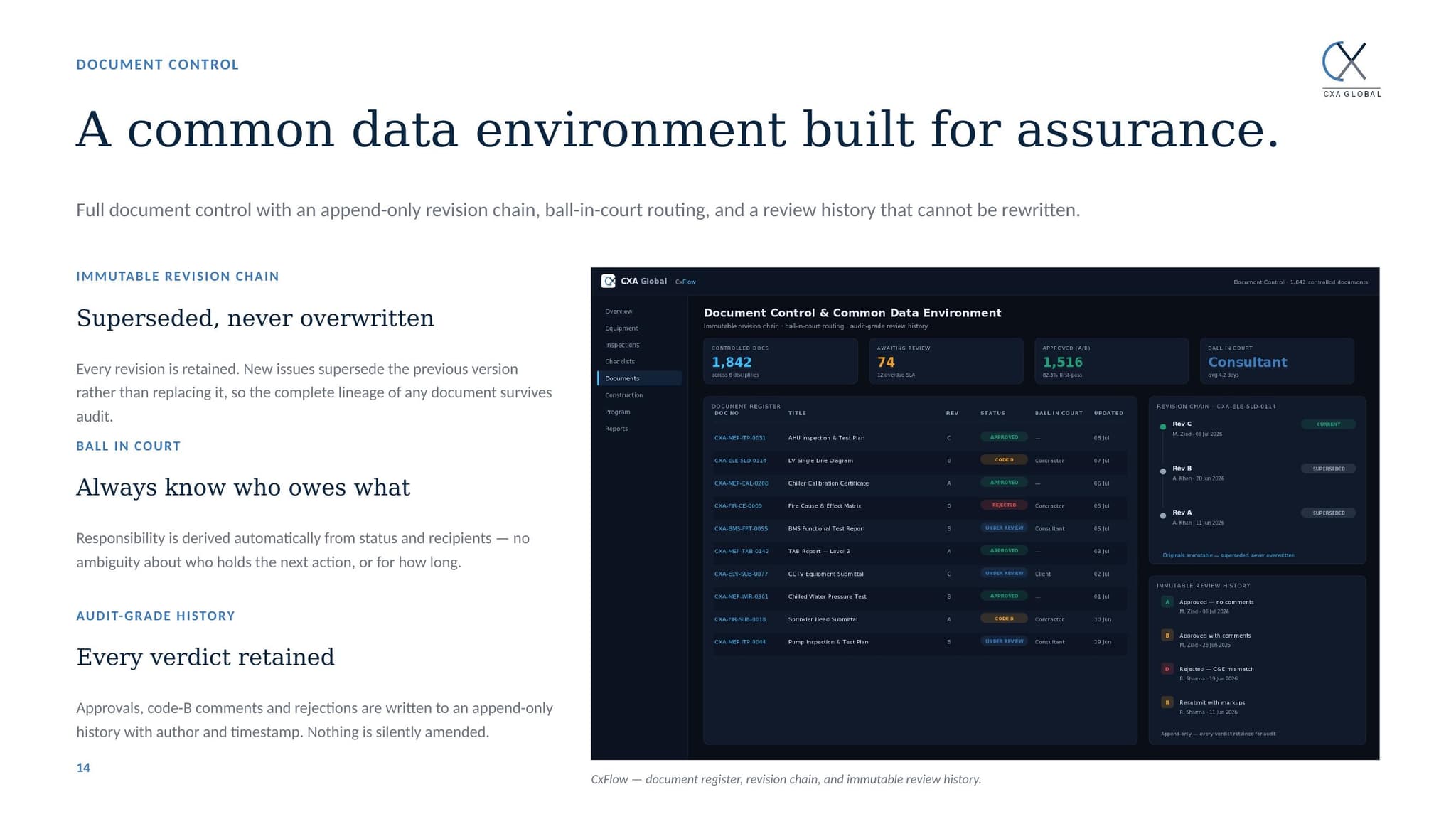The image size is (1456, 819).
Task: Click the B verdict badge for Resubmit with markups
Action: pos(1167,702)
